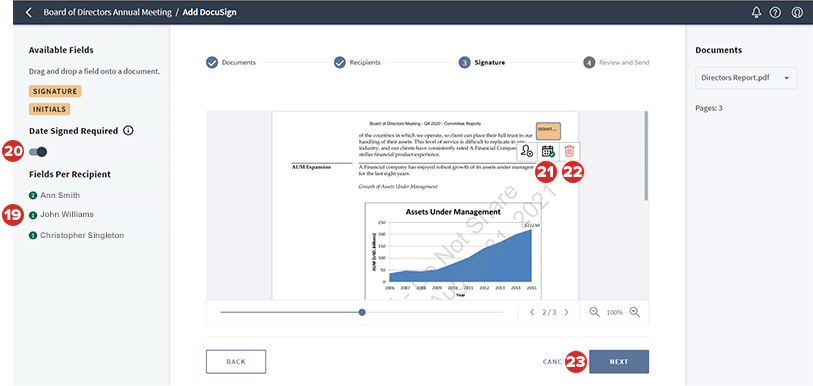Screen dimensions: 813x386
Task: Click the BACK button
Action: pos(236,362)
